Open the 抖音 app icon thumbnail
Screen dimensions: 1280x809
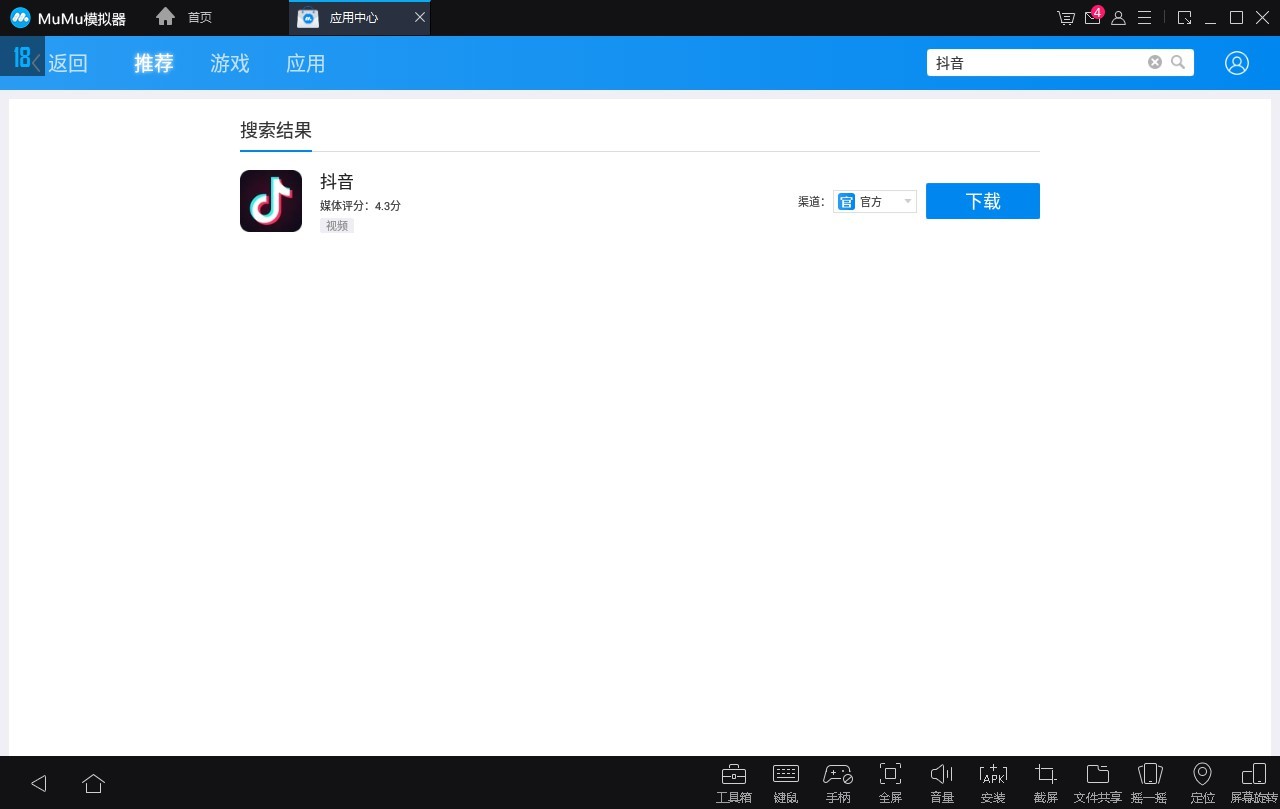[271, 201]
